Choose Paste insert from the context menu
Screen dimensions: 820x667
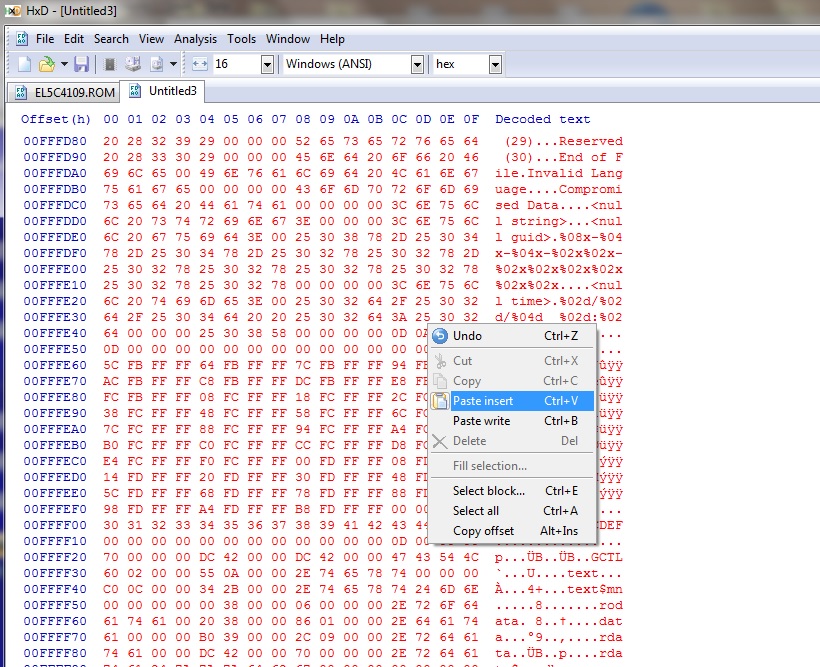point(512,401)
